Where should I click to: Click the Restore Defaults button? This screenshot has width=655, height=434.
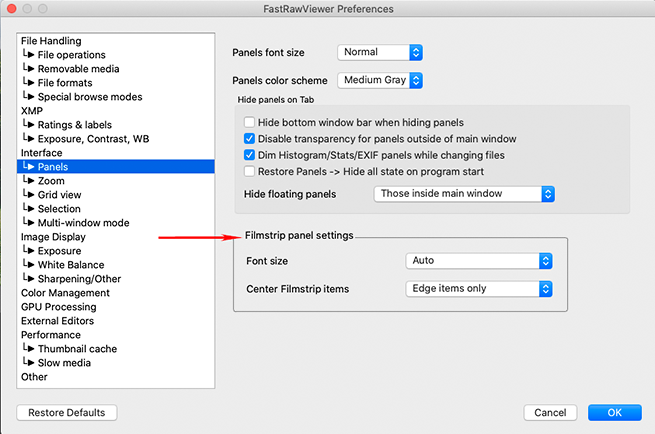[67, 413]
